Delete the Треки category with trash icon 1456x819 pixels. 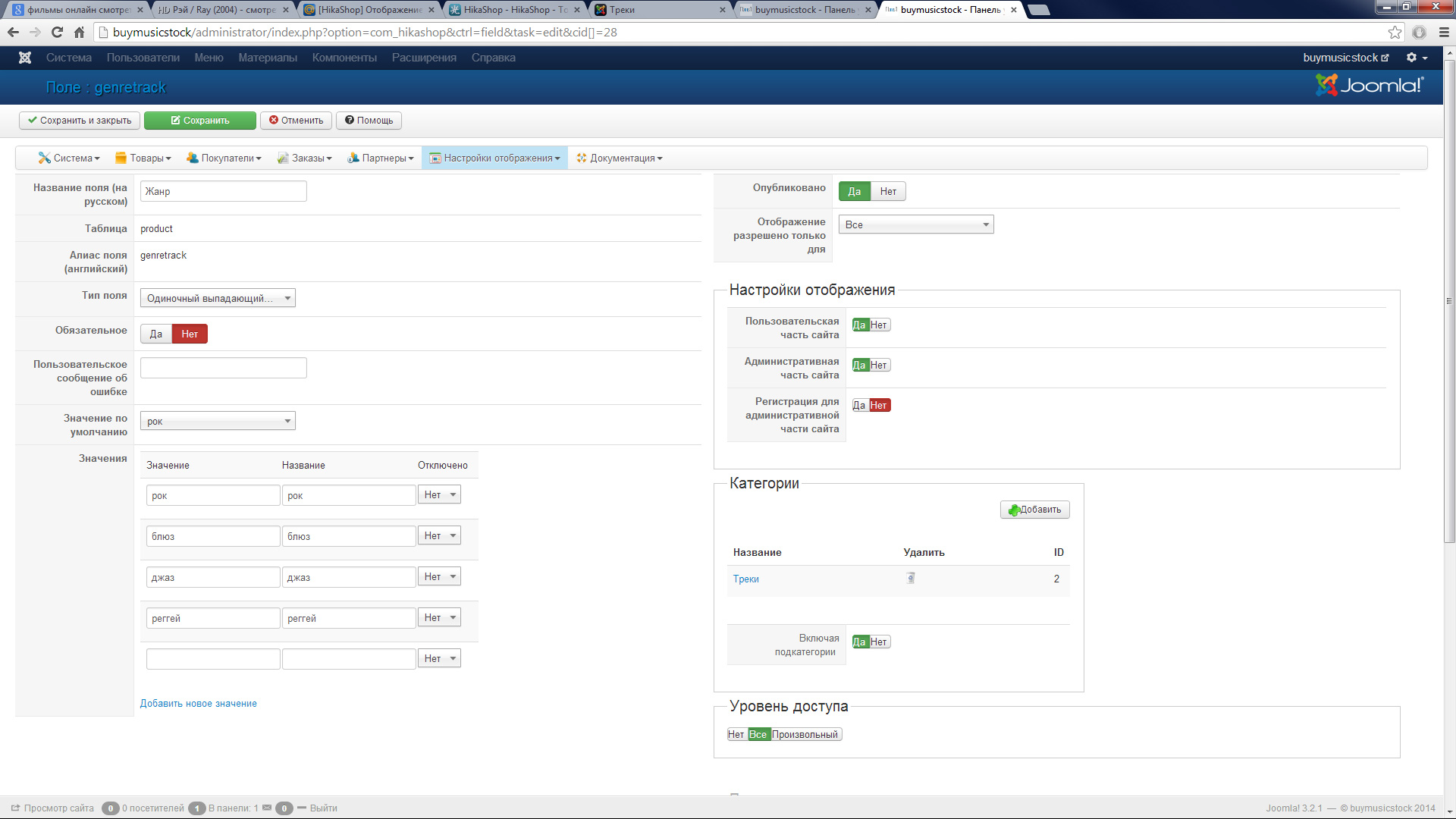point(911,579)
